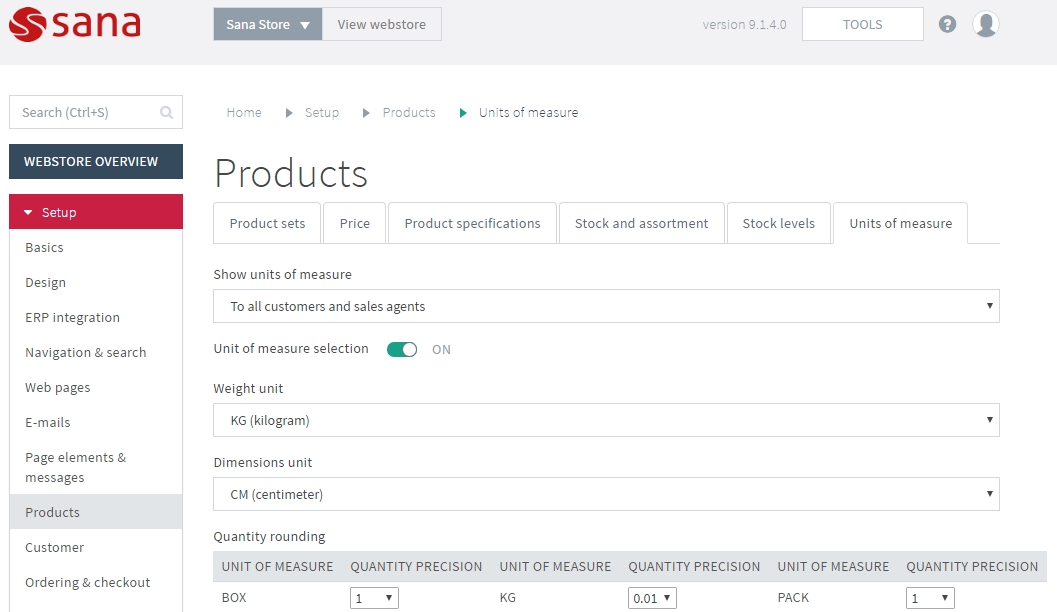Open the TOOLS menu button
The height and width of the screenshot is (612, 1057).
click(x=862, y=24)
